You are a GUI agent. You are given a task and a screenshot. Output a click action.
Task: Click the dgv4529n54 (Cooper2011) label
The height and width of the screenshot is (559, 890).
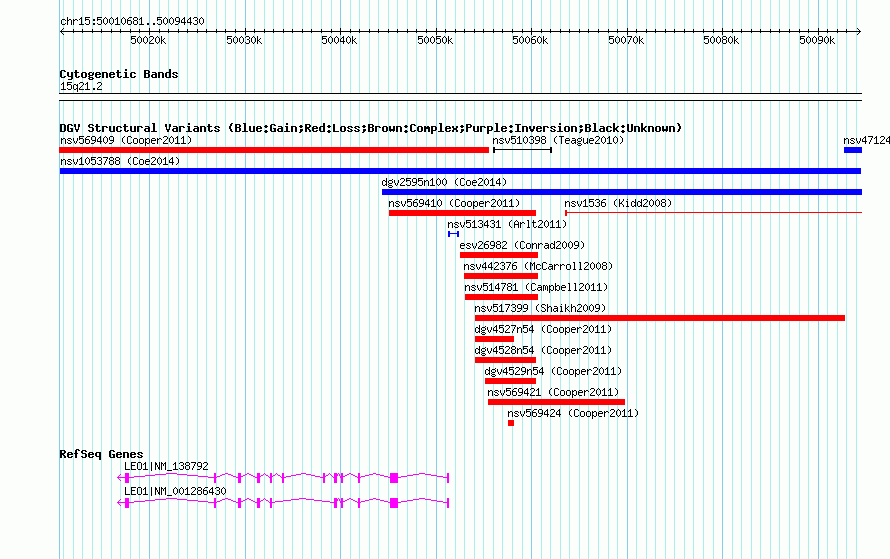point(553,371)
